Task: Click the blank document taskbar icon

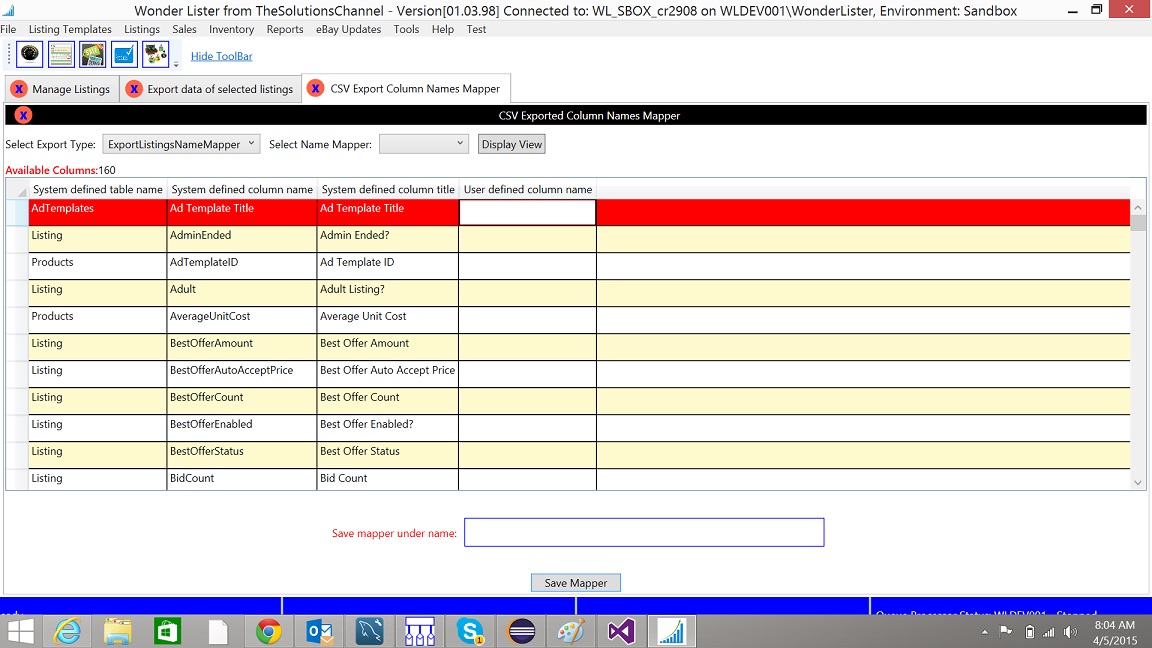Action: tap(218, 632)
